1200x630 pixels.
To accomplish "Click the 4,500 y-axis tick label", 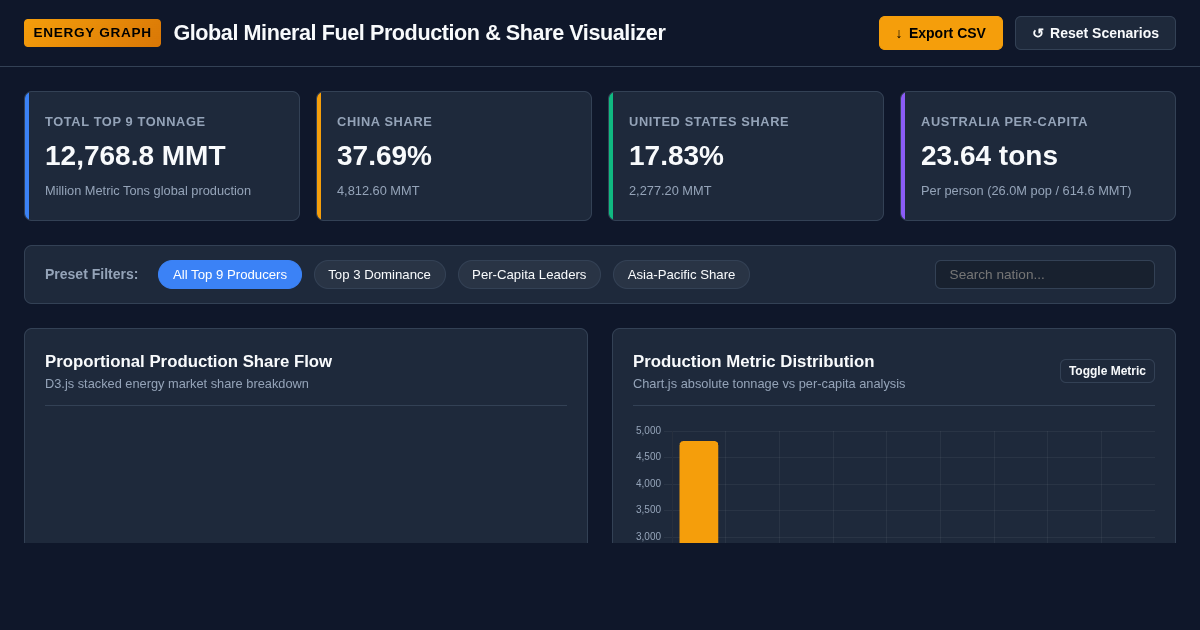I will click(x=648, y=457).
